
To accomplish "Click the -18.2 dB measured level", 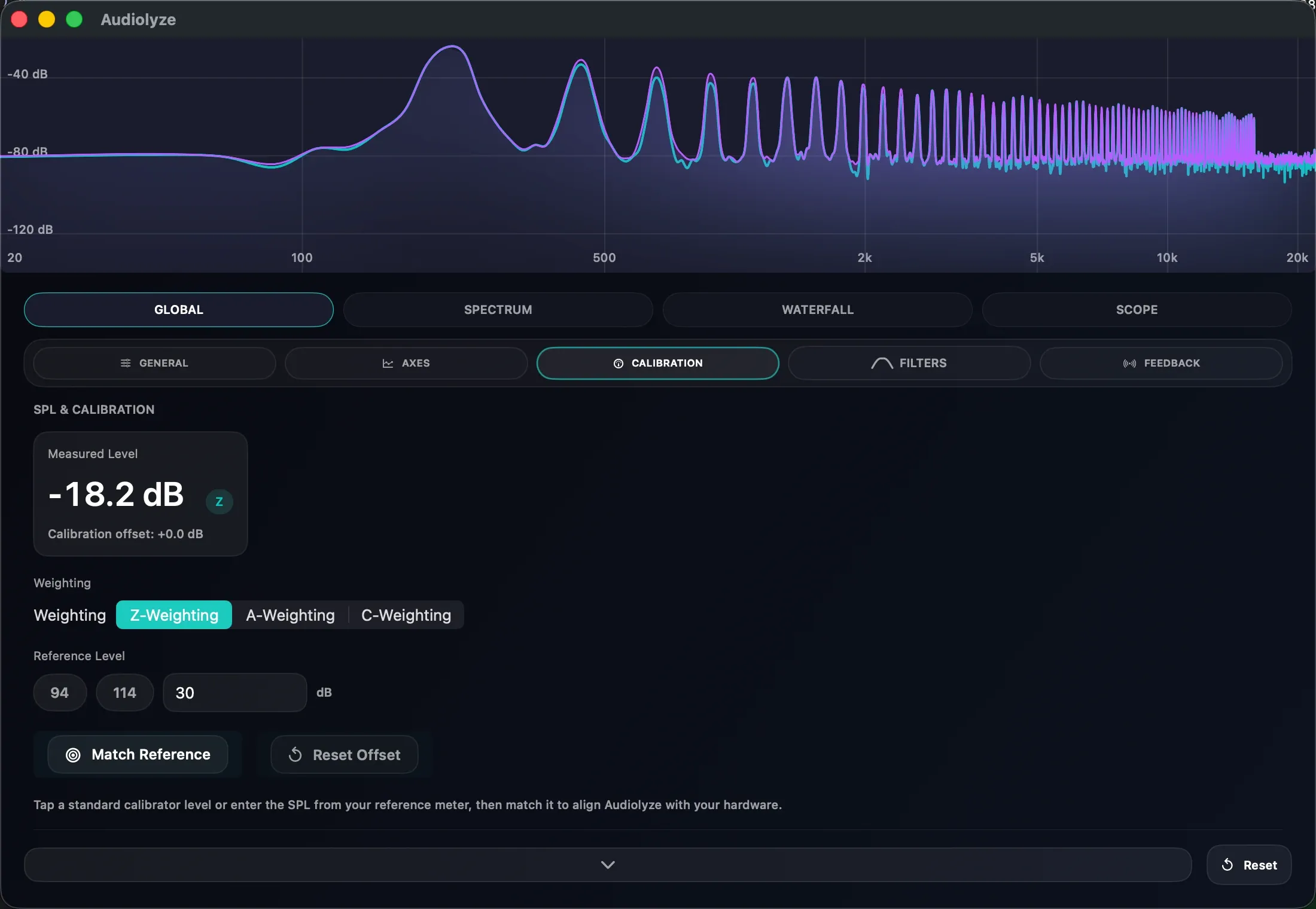I will (115, 495).
